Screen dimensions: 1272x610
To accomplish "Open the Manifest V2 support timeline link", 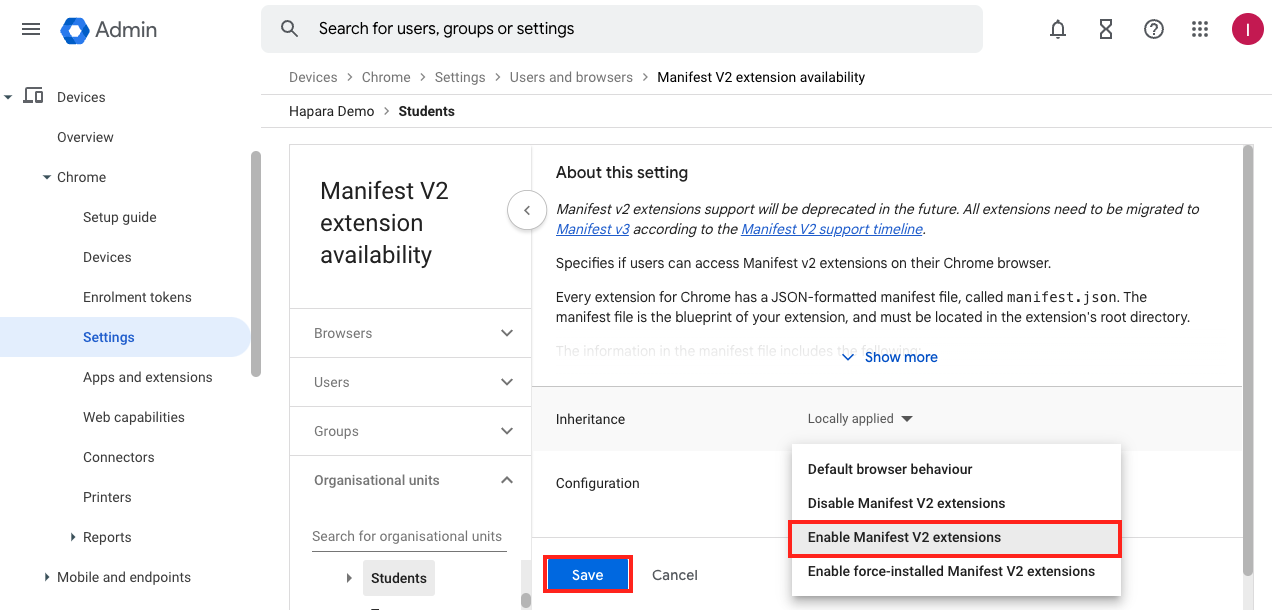I will (832, 229).
